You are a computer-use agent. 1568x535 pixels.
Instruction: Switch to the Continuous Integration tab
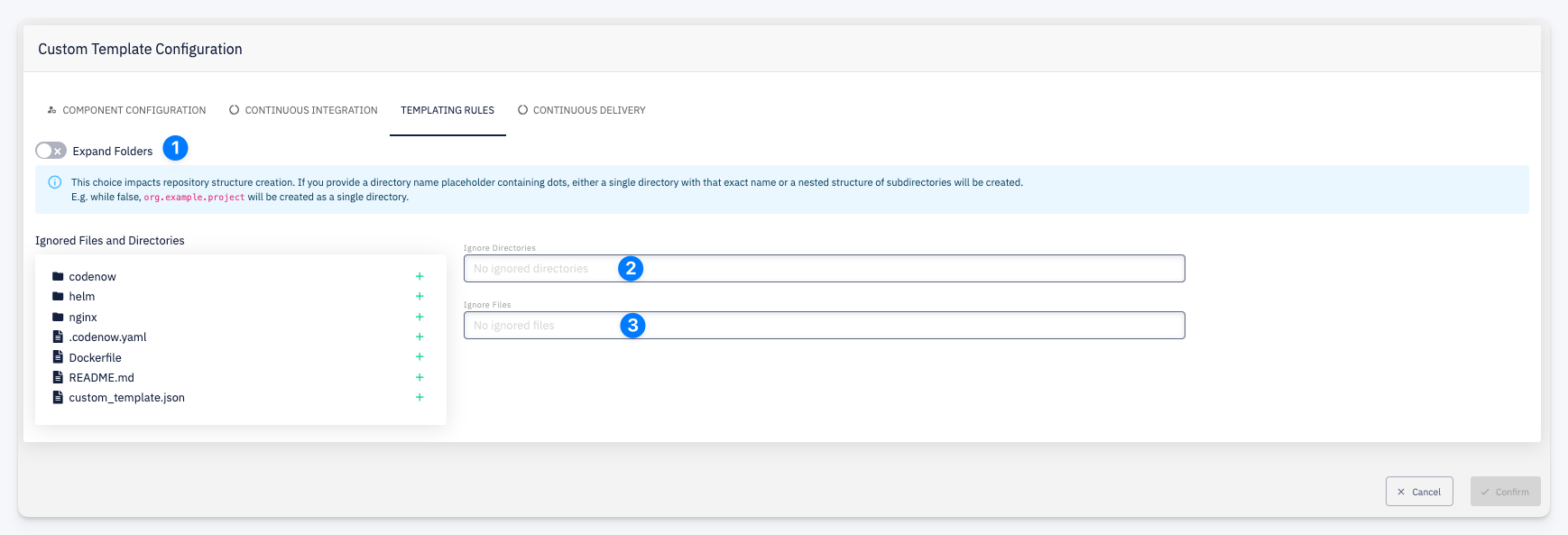pyautogui.click(x=303, y=110)
